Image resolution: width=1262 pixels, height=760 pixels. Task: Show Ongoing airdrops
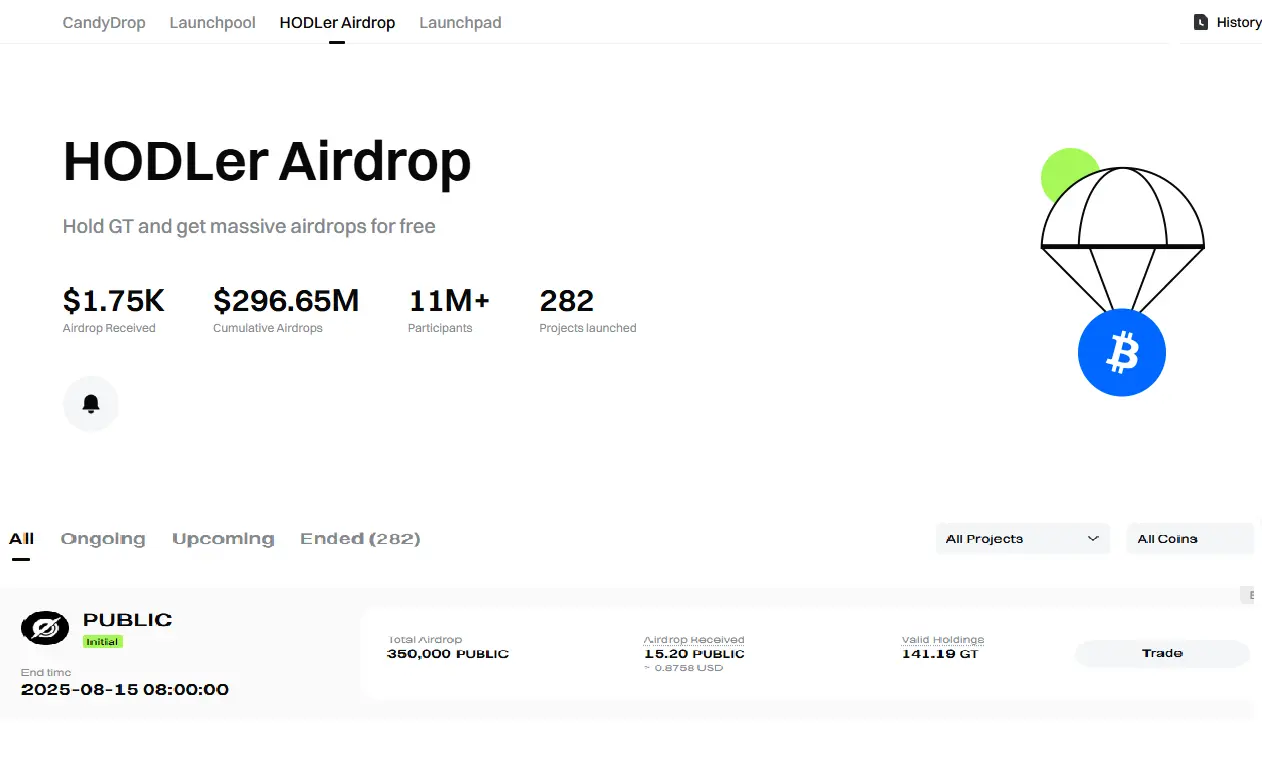[103, 538]
